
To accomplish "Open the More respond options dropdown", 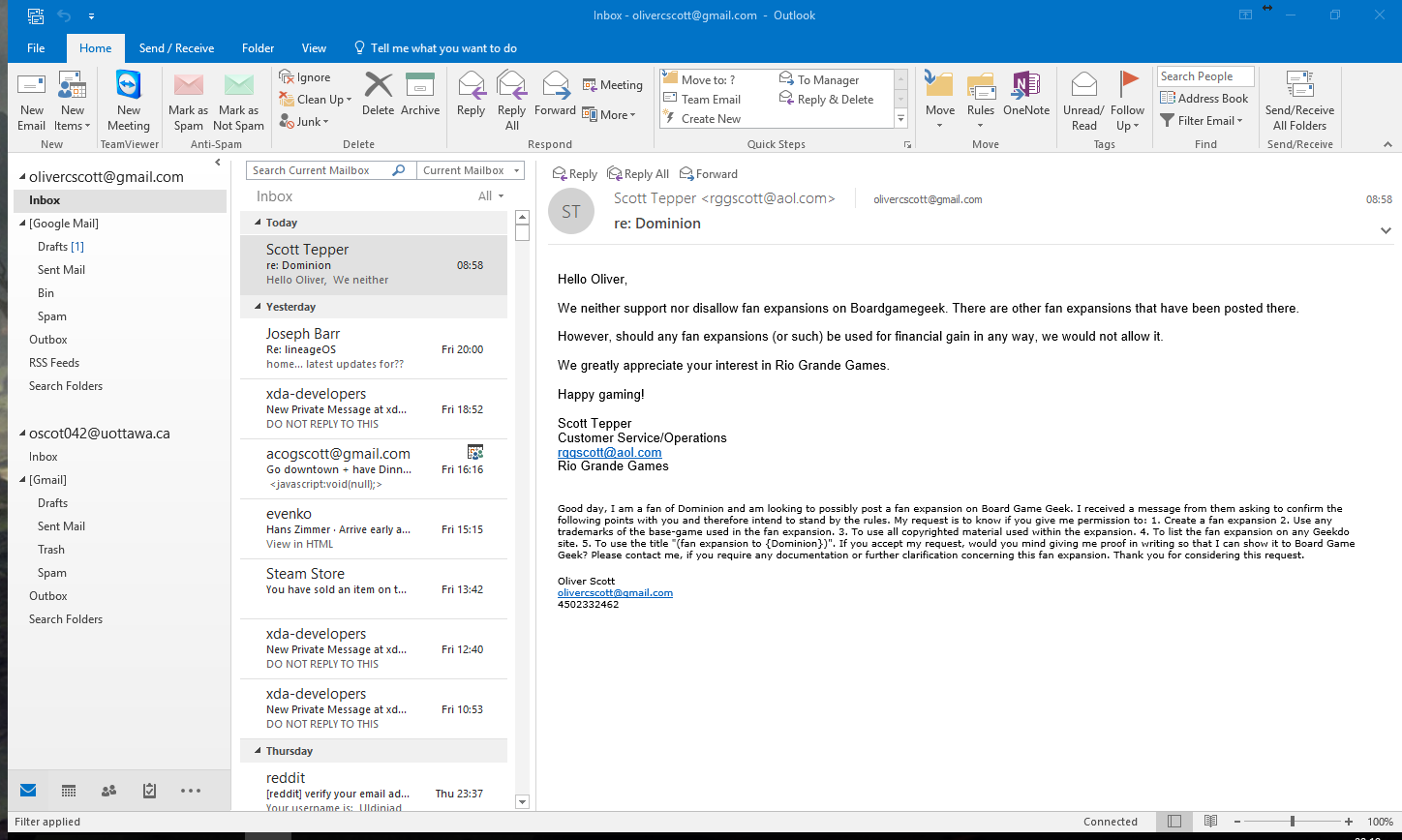I will point(609,115).
